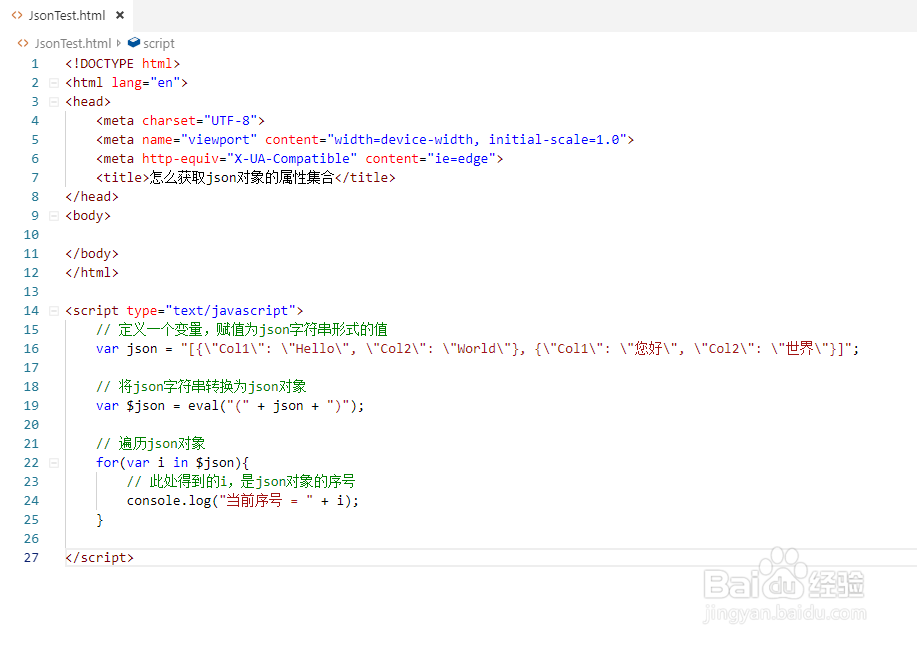The image size is (917, 645).
Task: Click the text/javascript script opening tag
Action: (184, 311)
